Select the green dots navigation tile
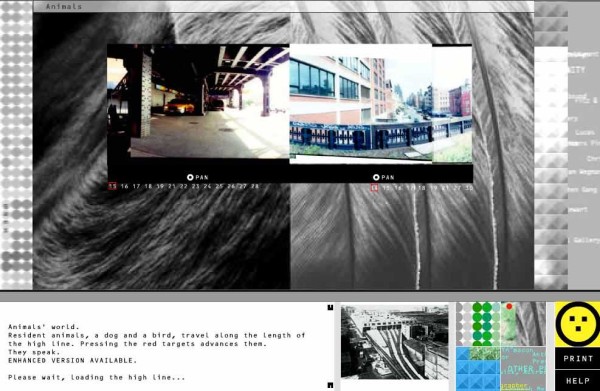Viewport: 600px width, 391px height. [x=478, y=324]
